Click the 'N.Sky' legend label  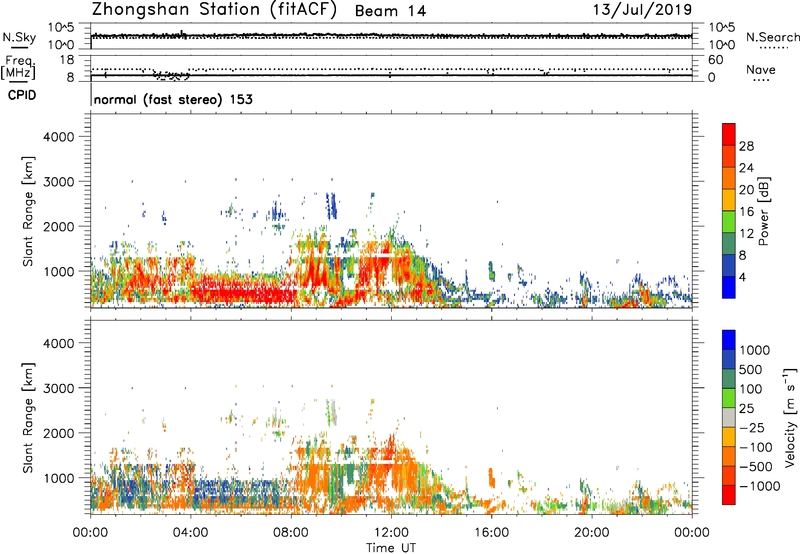(x=19, y=37)
